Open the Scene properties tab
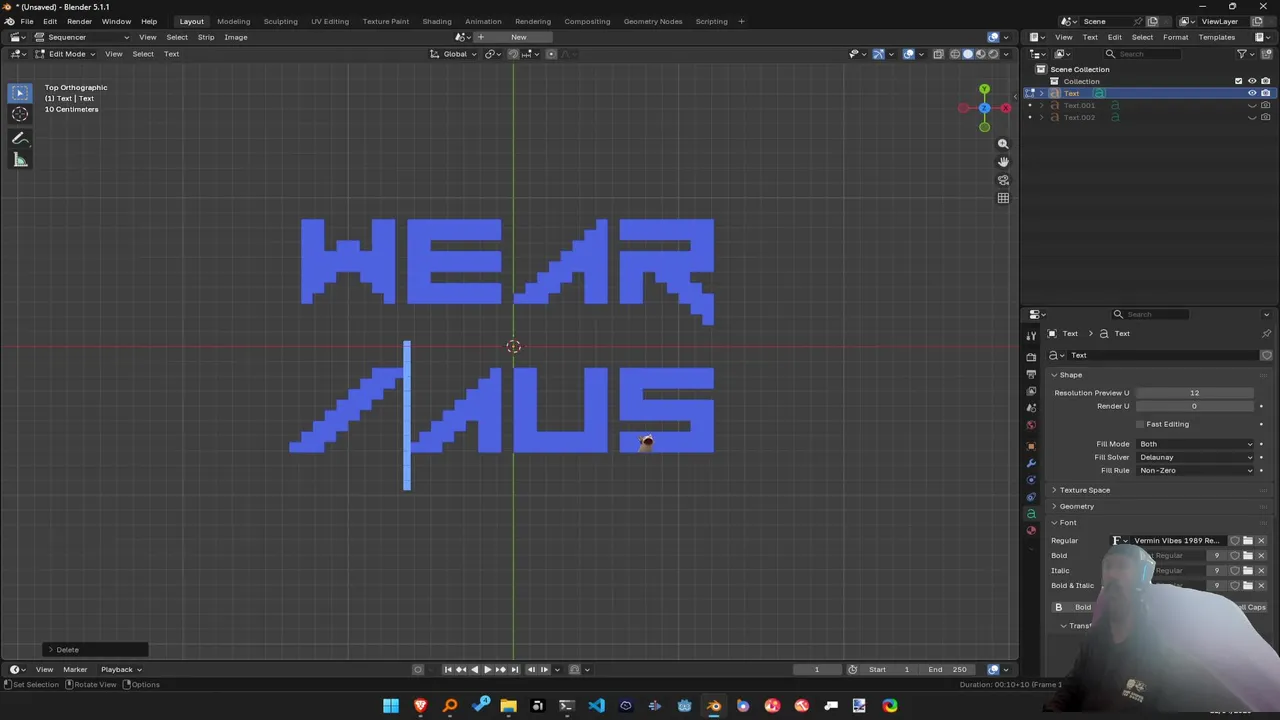This screenshot has height=720, width=1280. [x=1031, y=408]
